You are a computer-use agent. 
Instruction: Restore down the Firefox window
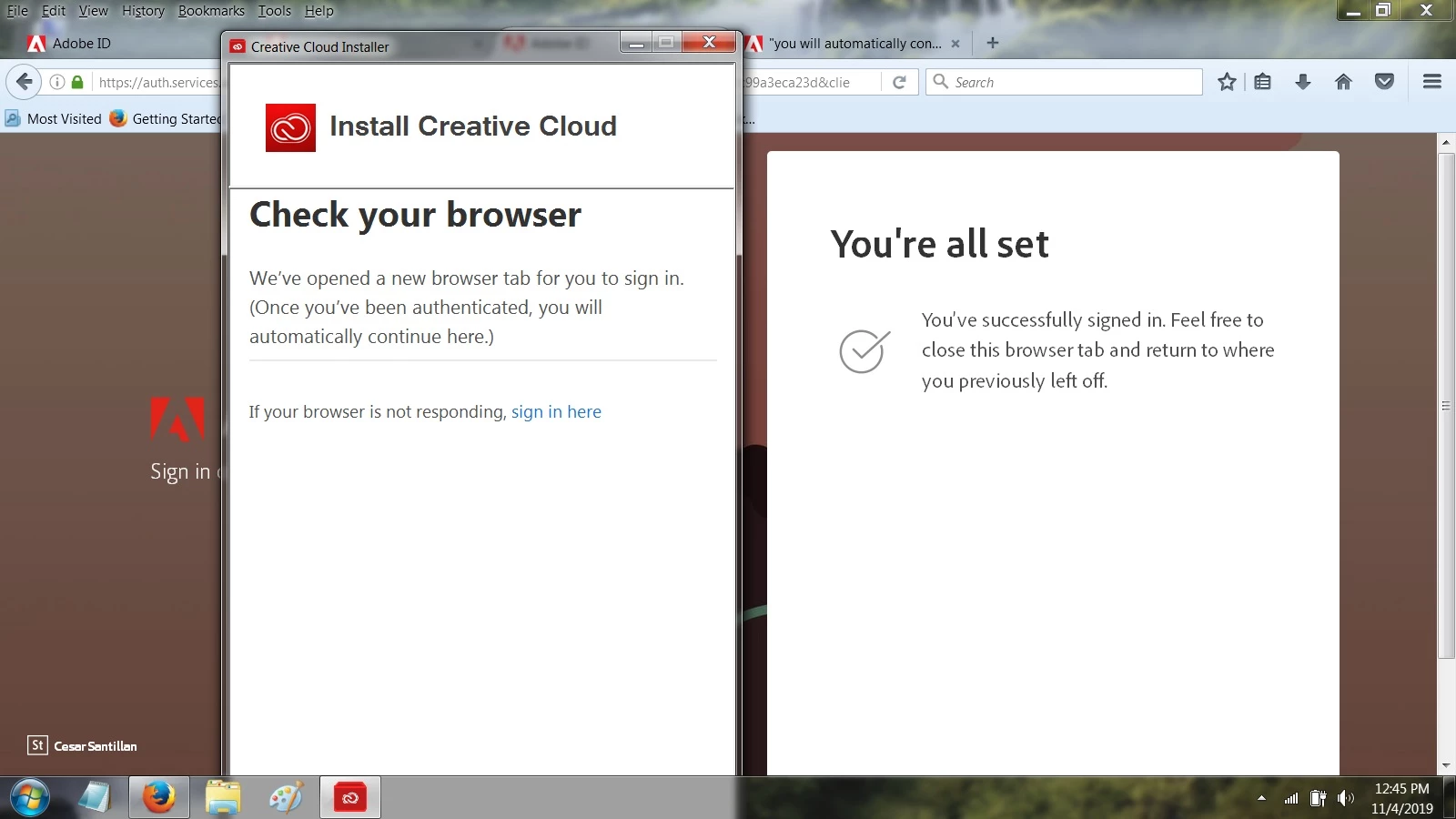click(x=1383, y=11)
